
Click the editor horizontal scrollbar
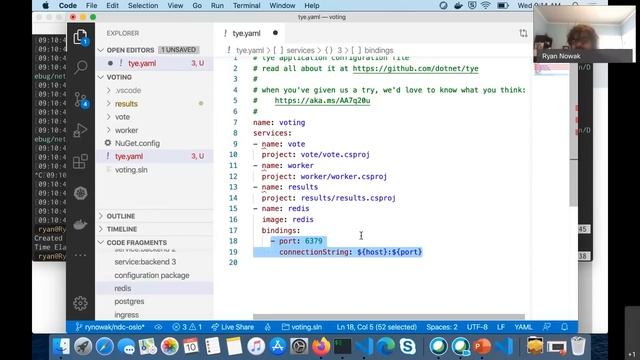tap(389, 317)
